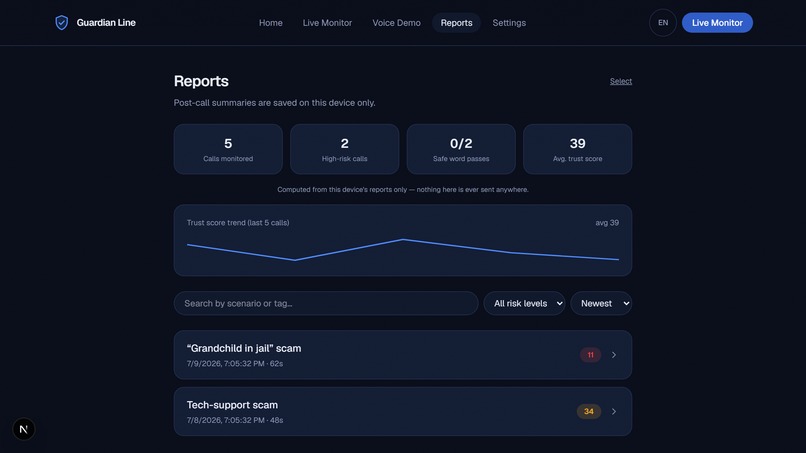The height and width of the screenshot is (453, 806).
Task: Open the Tech-support scam report card
Action: click(402, 411)
